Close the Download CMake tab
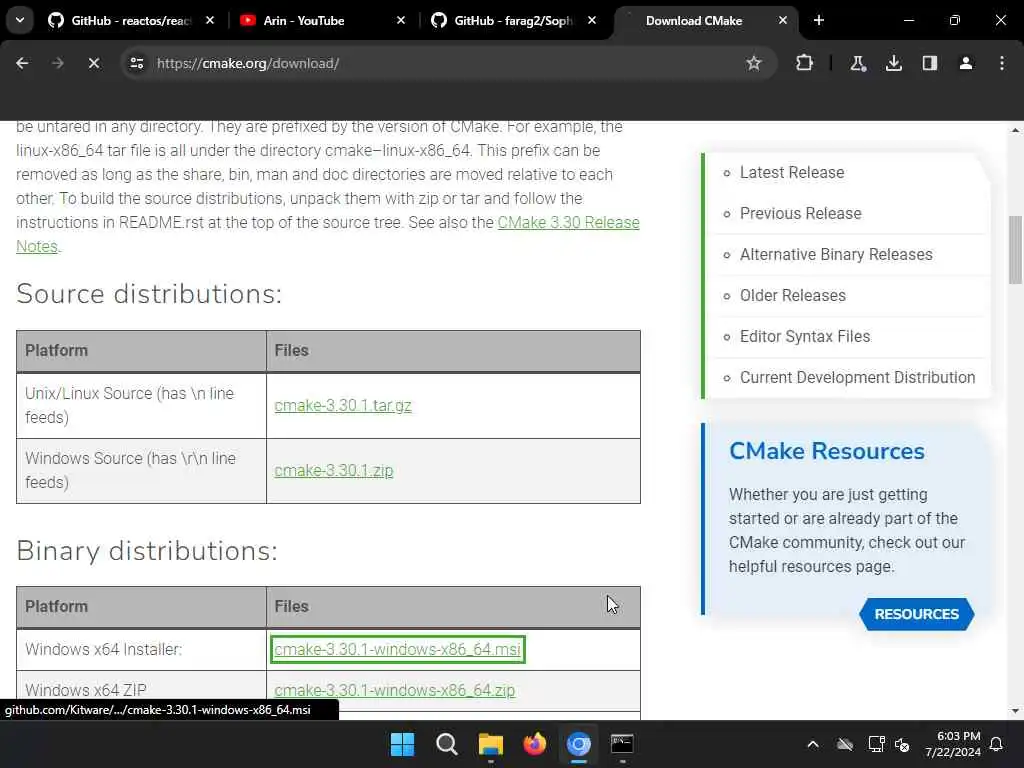The image size is (1024, 768). [x=783, y=21]
